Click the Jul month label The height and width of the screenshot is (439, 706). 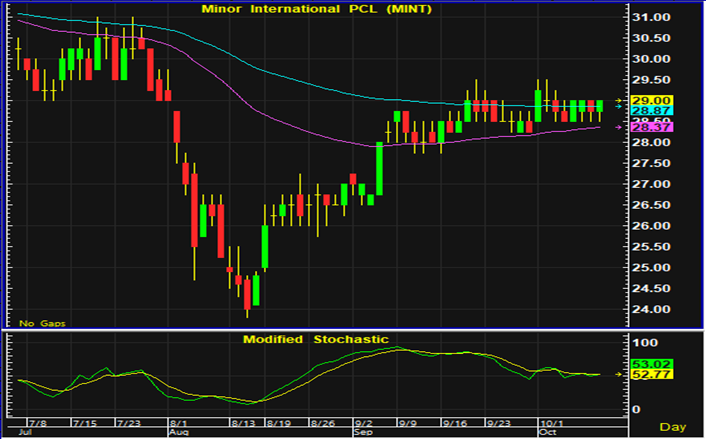[25, 432]
